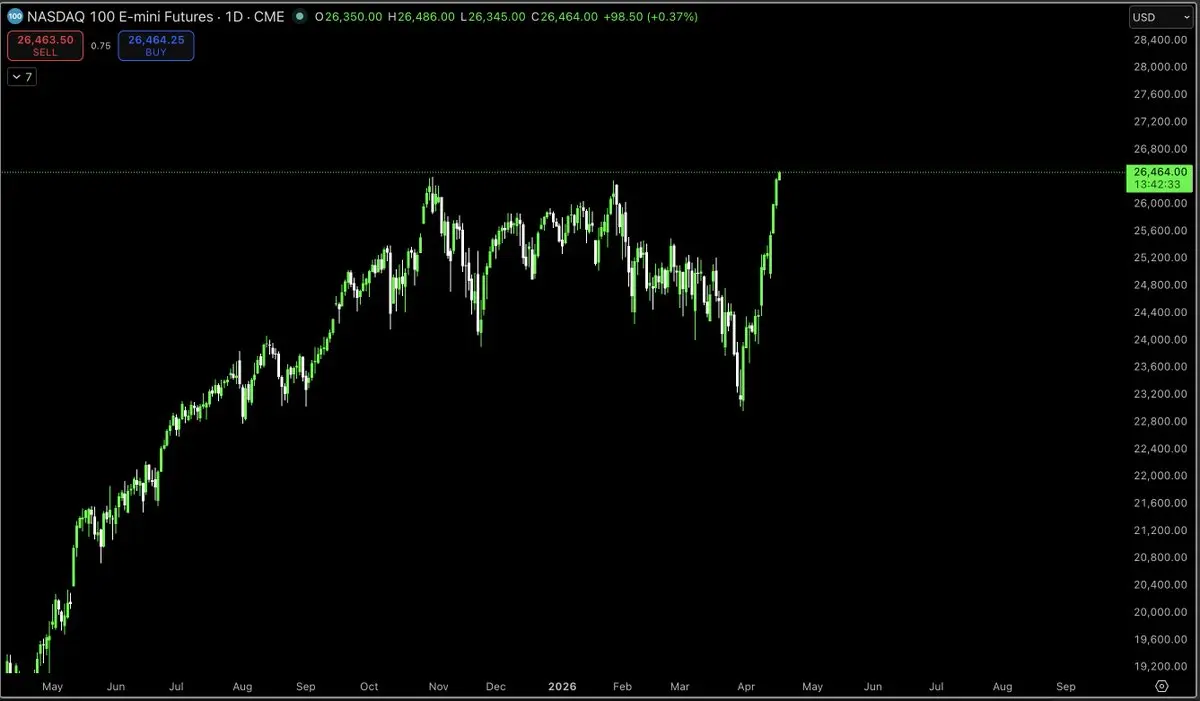Click the Aug label under the candles
This screenshot has width=1200, height=701.
click(x=243, y=687)
